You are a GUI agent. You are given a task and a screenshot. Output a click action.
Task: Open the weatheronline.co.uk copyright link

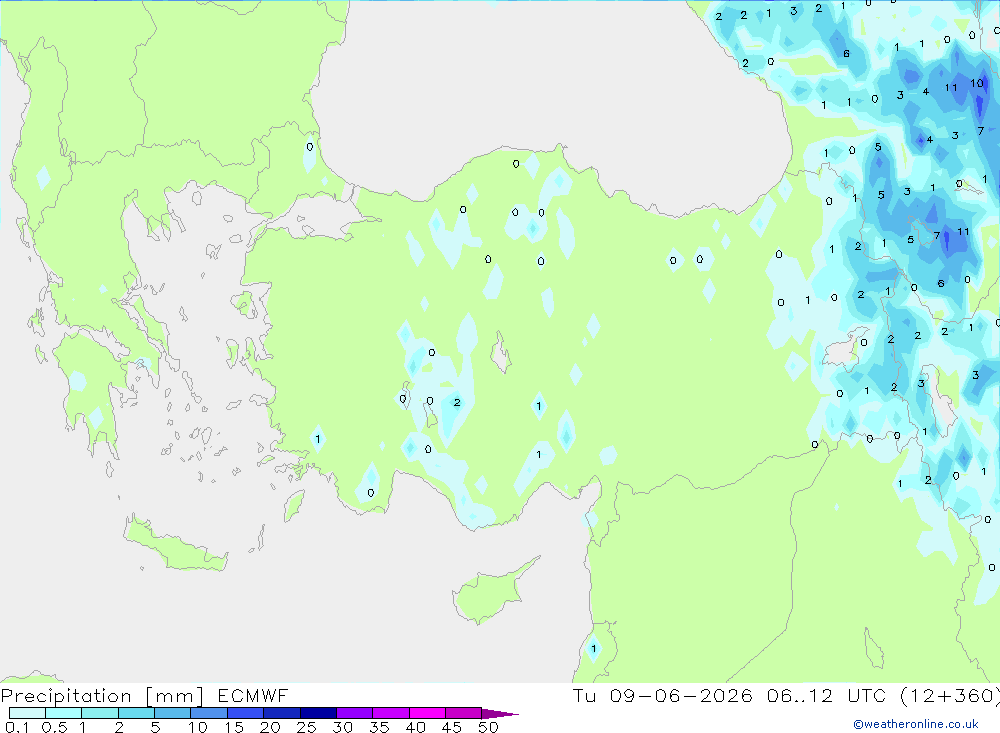[x=916, y=724]
